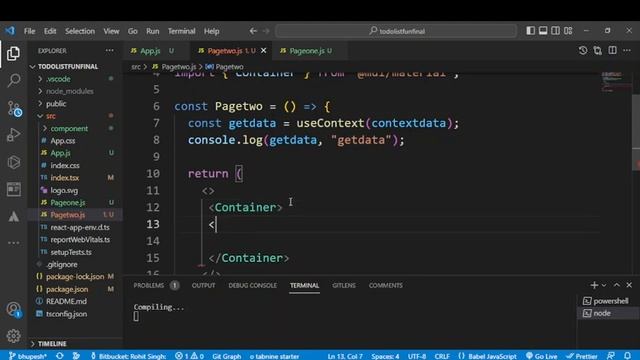Close the bottom panel
The height and width of the screenshot is (360, 640).
point(629,285)
